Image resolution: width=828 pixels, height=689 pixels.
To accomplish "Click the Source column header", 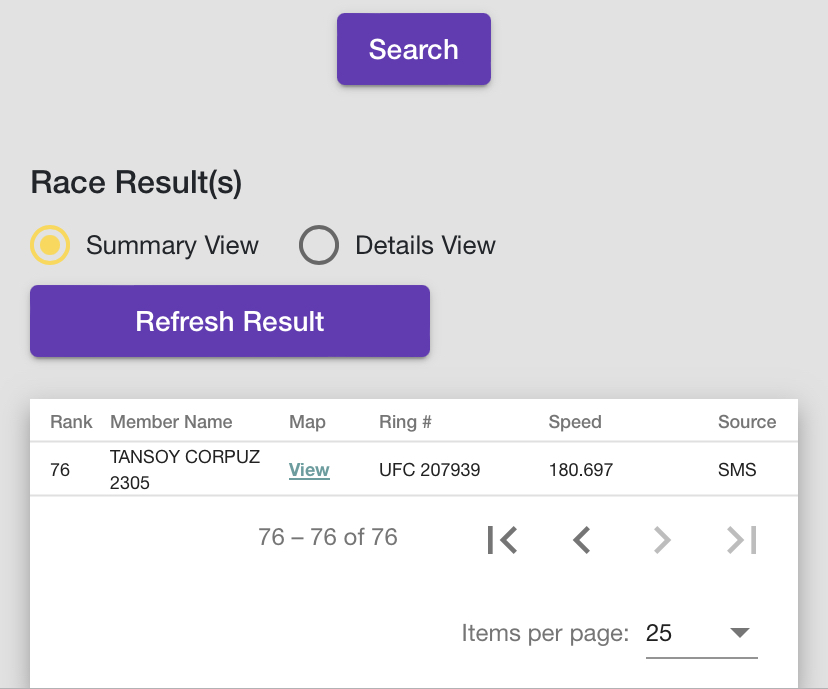I will (747, 422).
